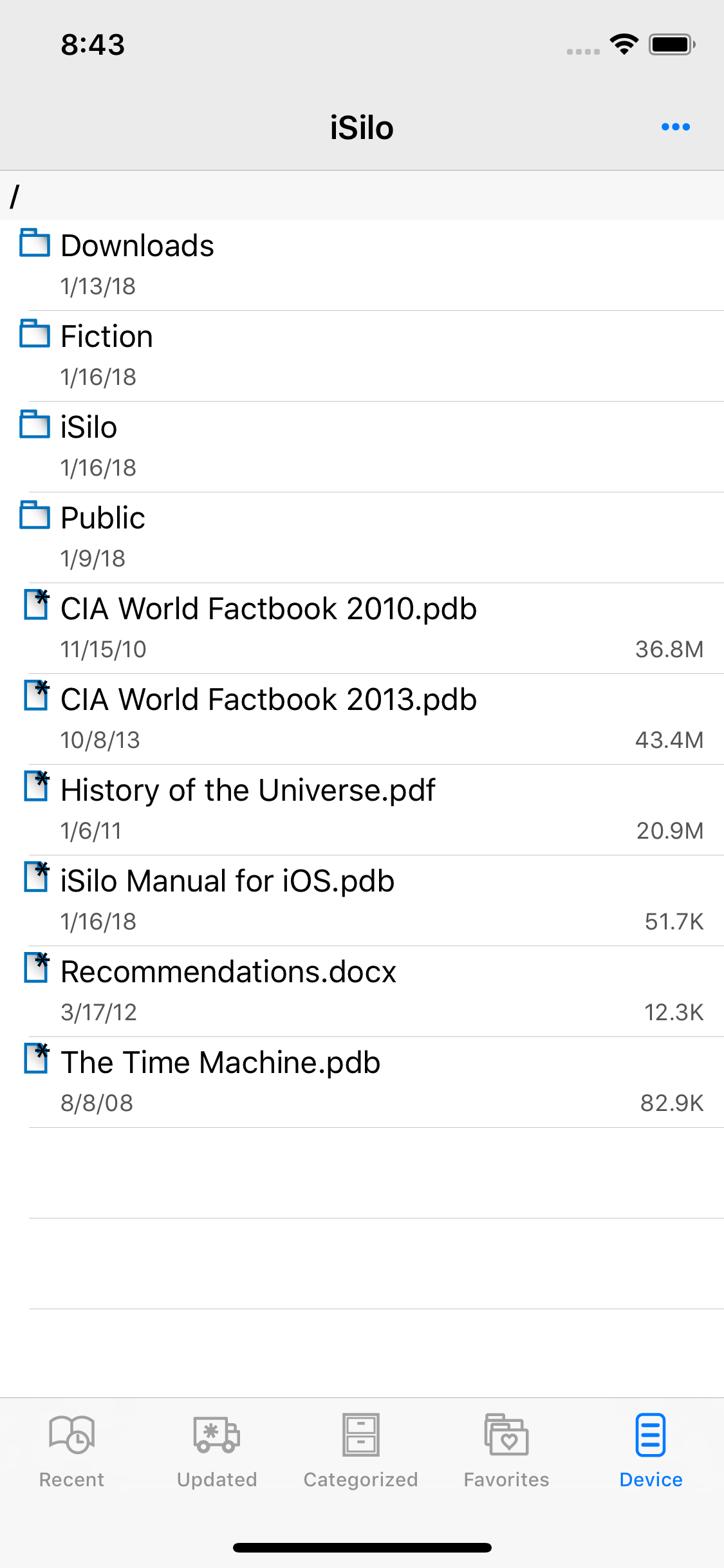Image resolution: width=724 pixels, height=1568 pixels.
Task: Tap the 1/13/18 date under Downloads
Action: tap(98, 286)
